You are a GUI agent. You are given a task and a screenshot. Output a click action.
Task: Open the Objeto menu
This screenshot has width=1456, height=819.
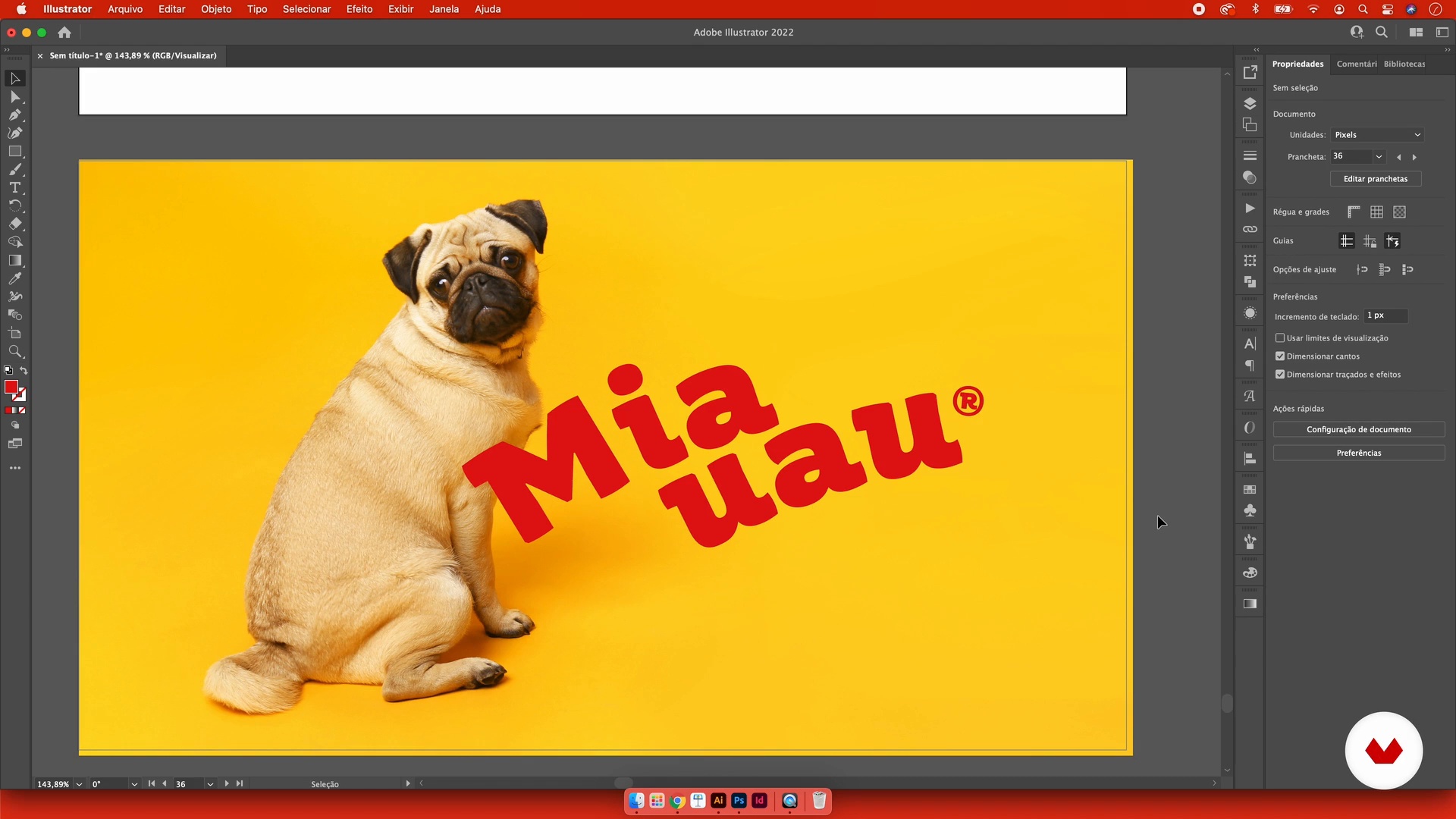[216, 9]
